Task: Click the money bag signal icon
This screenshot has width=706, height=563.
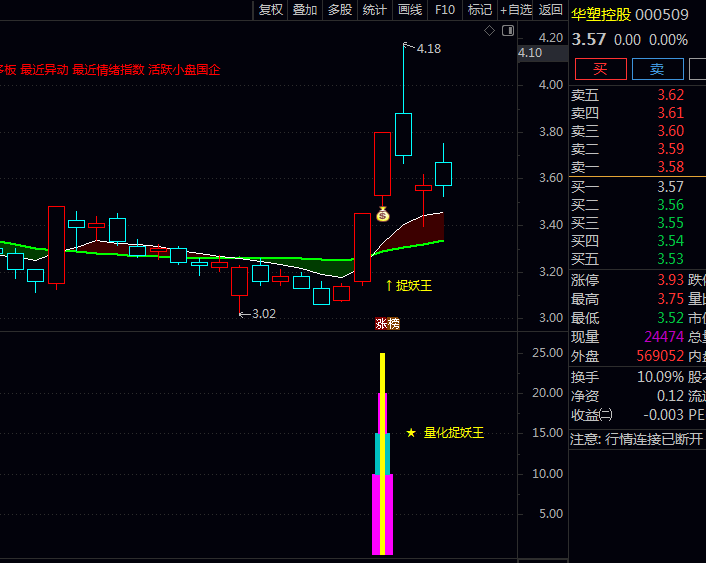Action: click(383, 214)
